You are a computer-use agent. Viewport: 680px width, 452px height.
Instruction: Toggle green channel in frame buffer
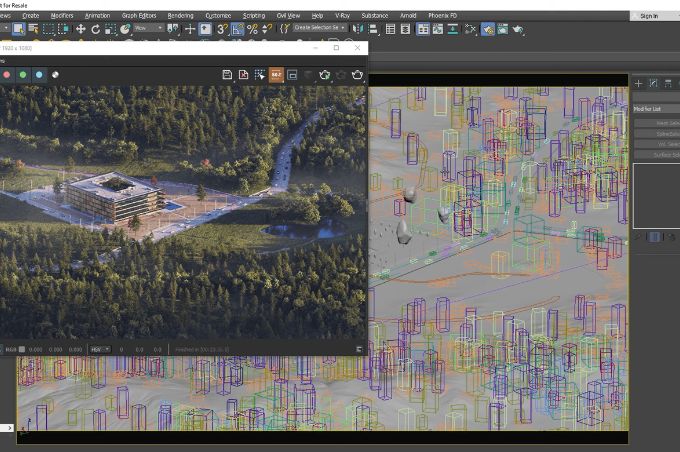(23, 75)
